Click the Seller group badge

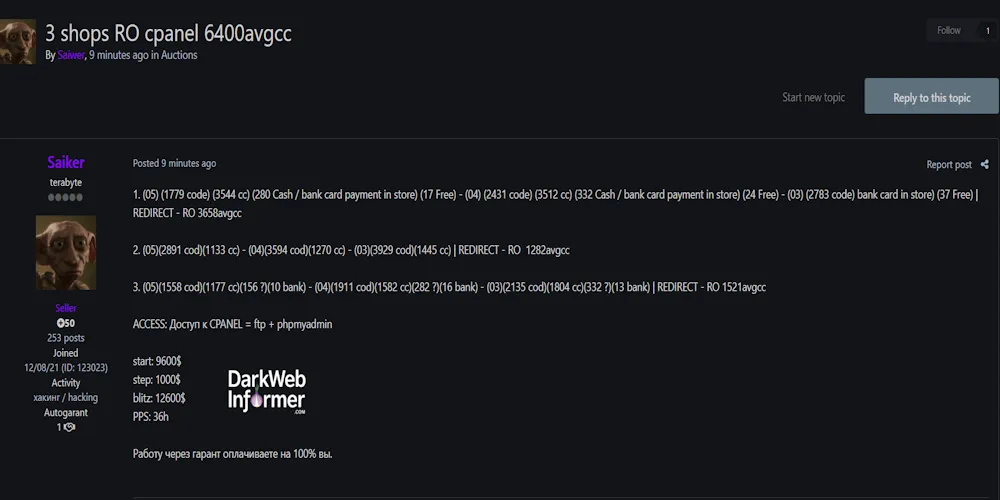tap(66, 308)
